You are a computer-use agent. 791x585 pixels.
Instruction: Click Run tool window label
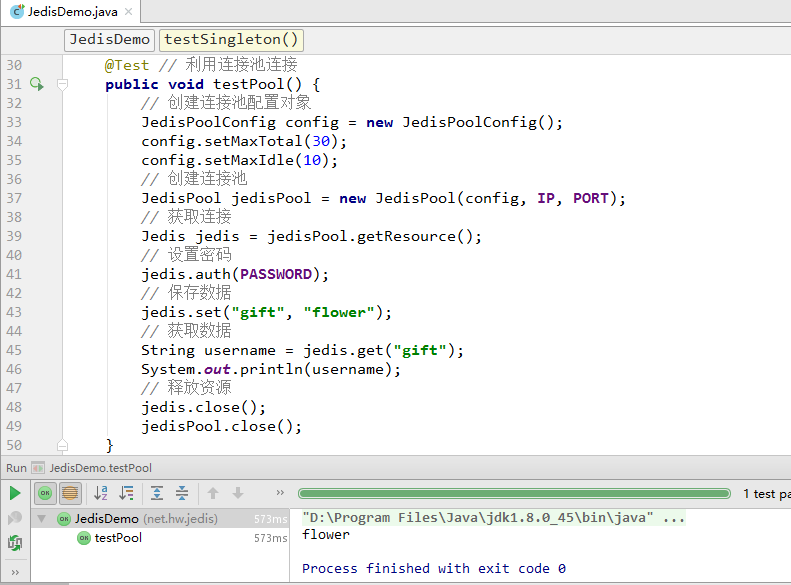click(16, 468)
